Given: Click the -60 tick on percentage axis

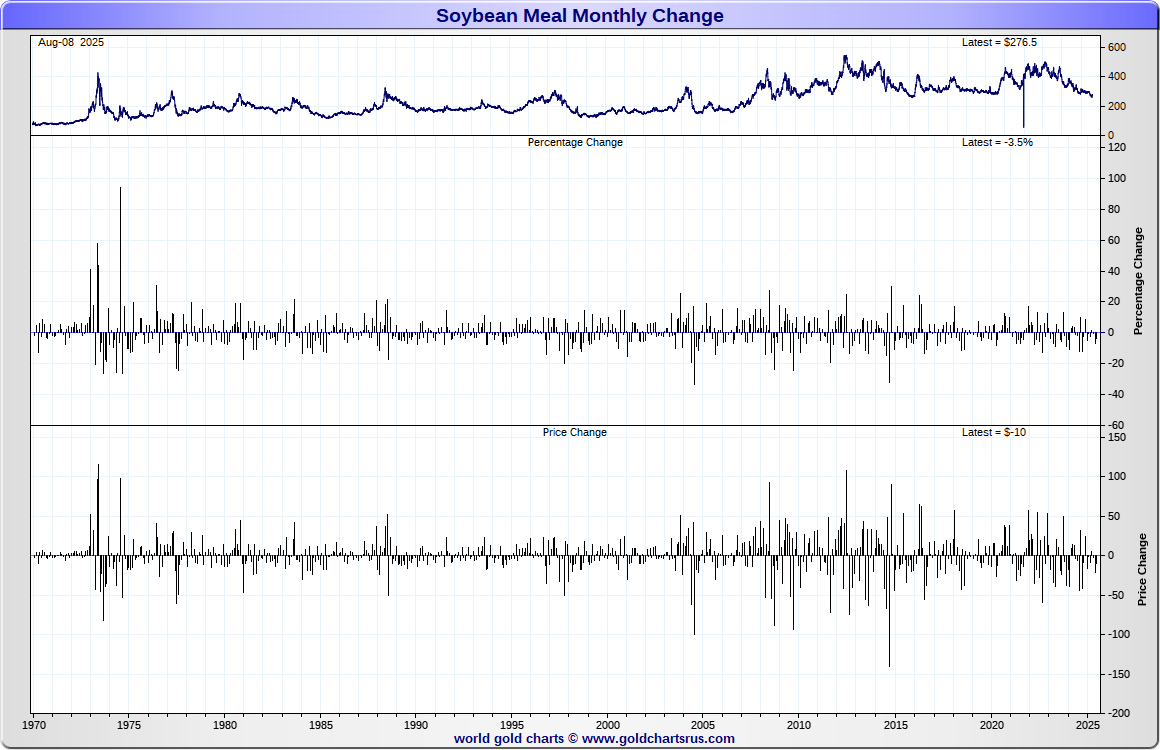Looking at the screenshot, I should pyautogui.click(x=1115, y=425).
